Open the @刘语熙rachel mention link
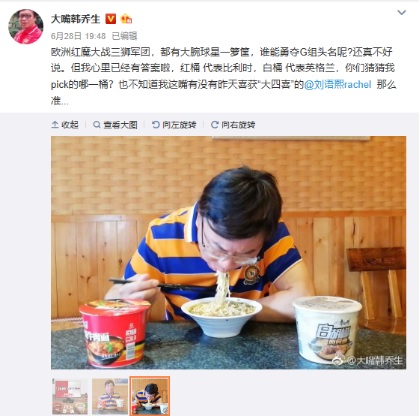Screen dimensions: 420x416 tap(337, 84)
